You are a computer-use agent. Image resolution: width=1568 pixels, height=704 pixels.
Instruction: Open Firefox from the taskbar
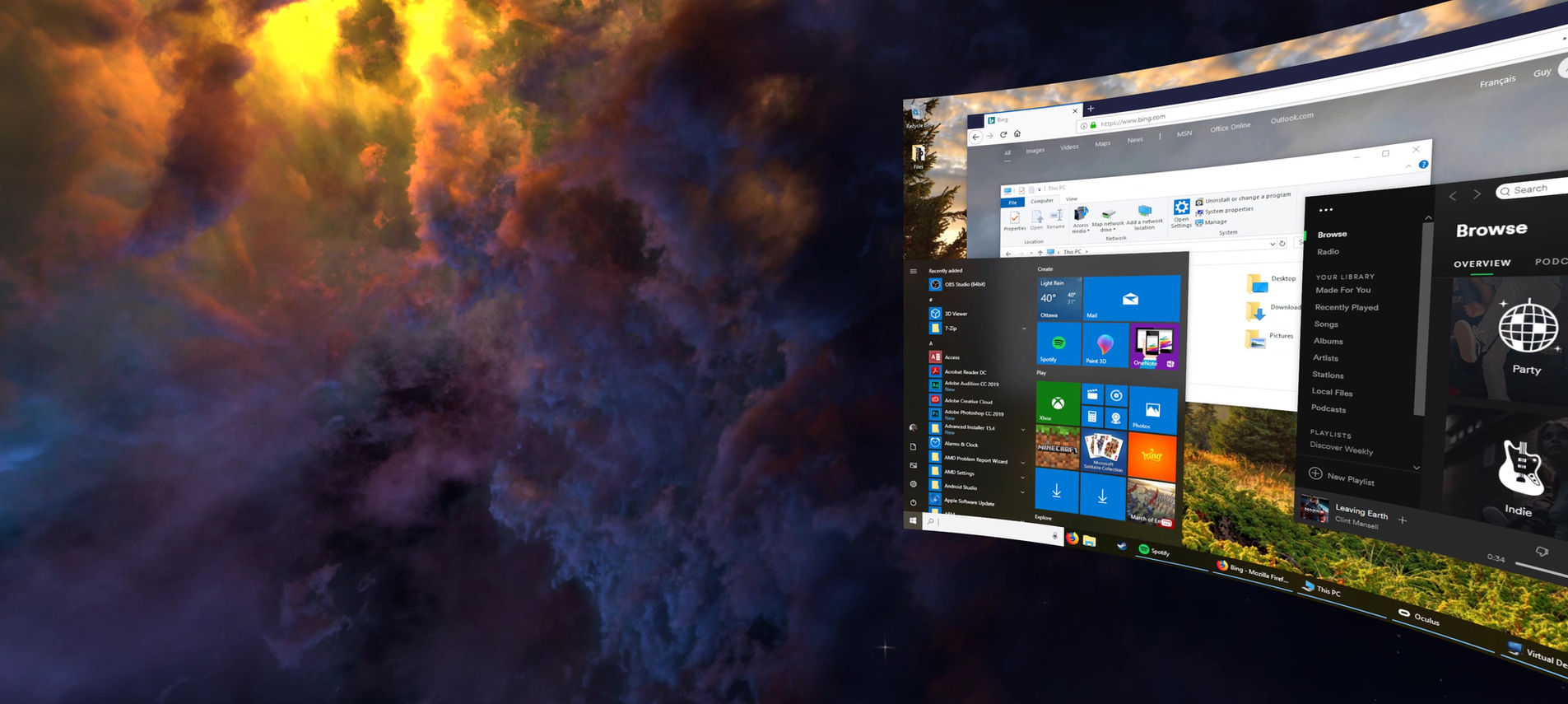(x=1072, y=538)
